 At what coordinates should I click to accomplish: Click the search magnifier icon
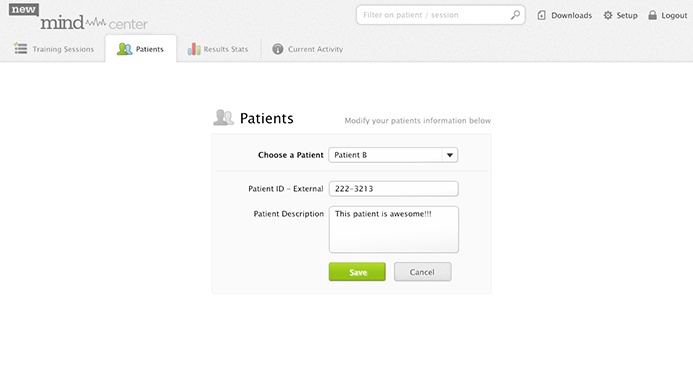(x=515, y=15)
